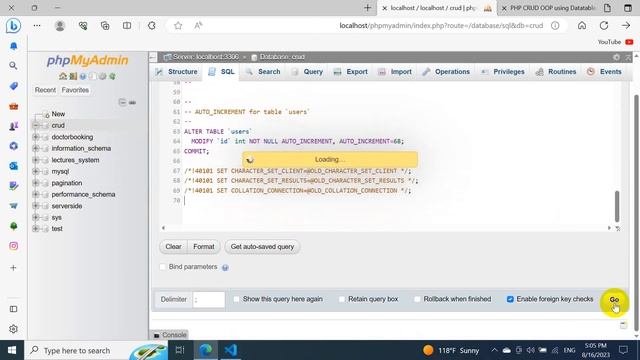
Task: Open the Export tab
Action: [x=351, y=72]
